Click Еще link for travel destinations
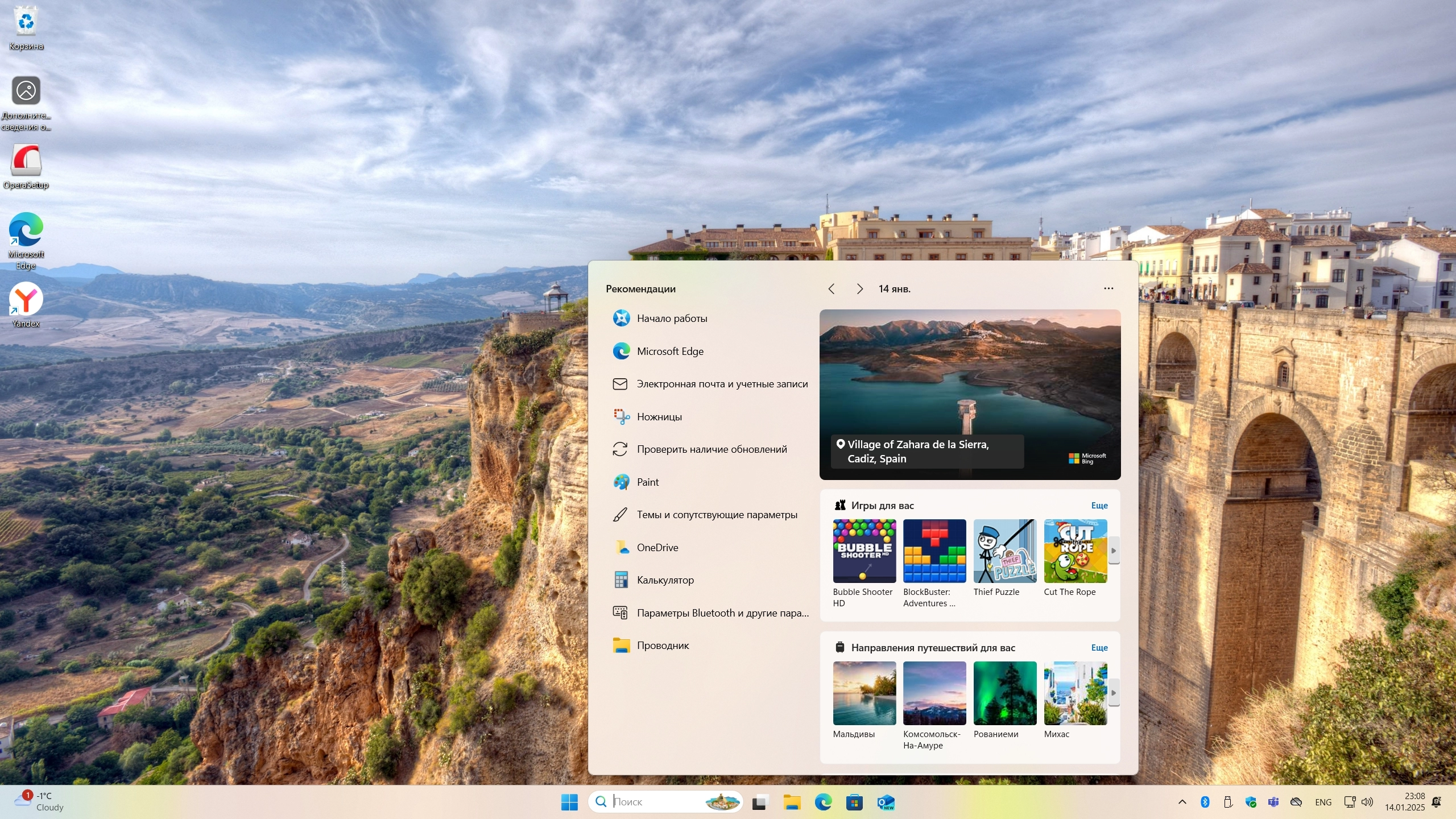This screenshot has height=819, width=1456. click(x=1099, y=647)
